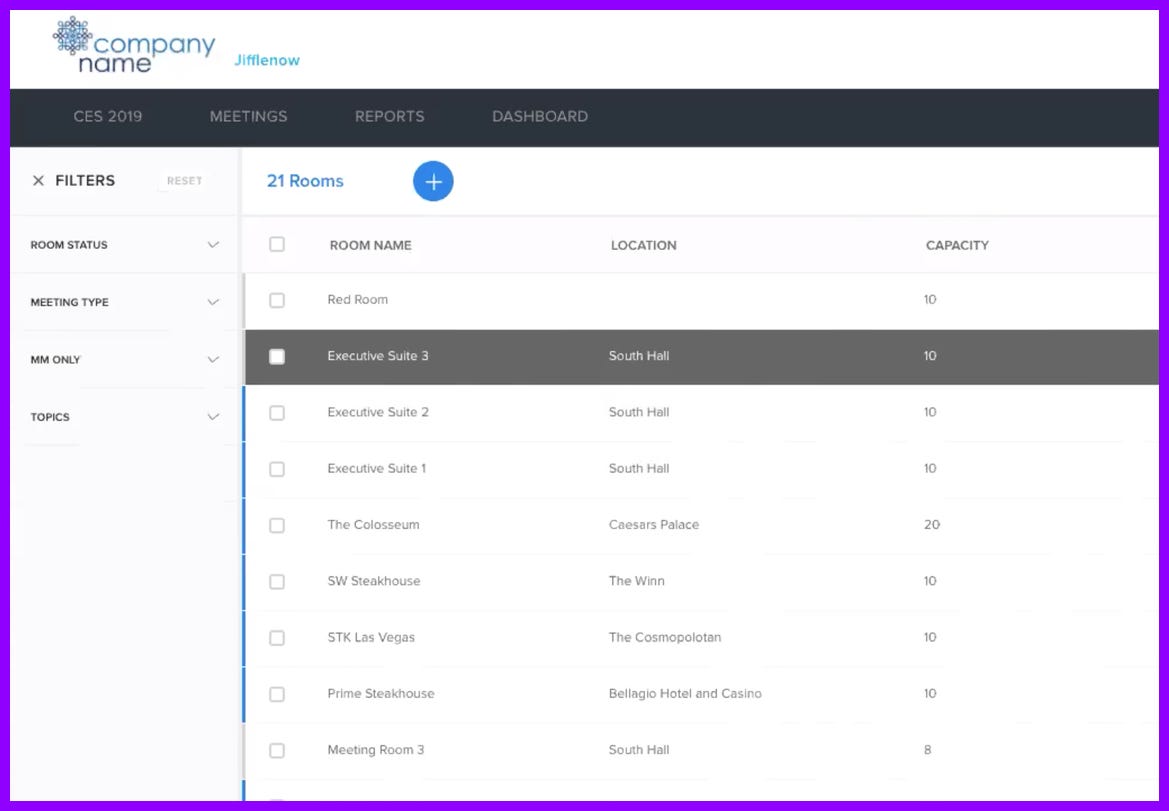Uncheck the Executive Suite 3 checkbox
This screenshot has height=811, width=1169.
[277, 355]
